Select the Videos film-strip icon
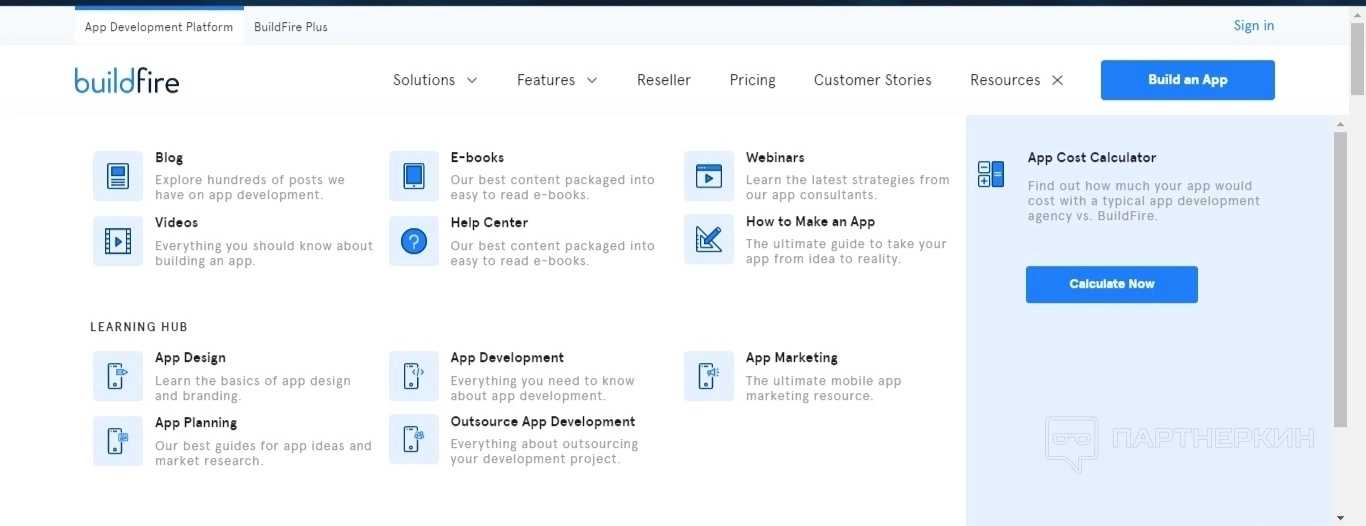This screenshot has height=526, width=1366. pyautogui.click(x=118, y=241)
